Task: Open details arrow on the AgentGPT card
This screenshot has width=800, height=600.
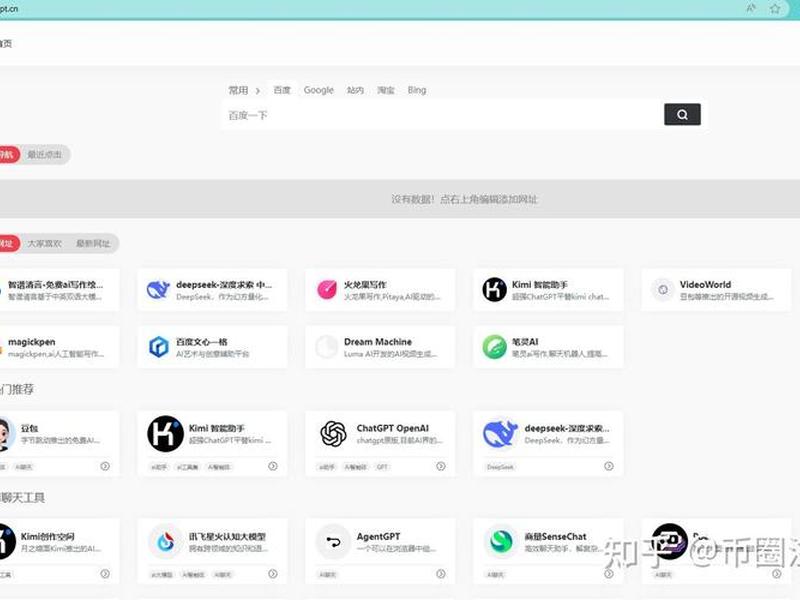Action: (441, 574)
